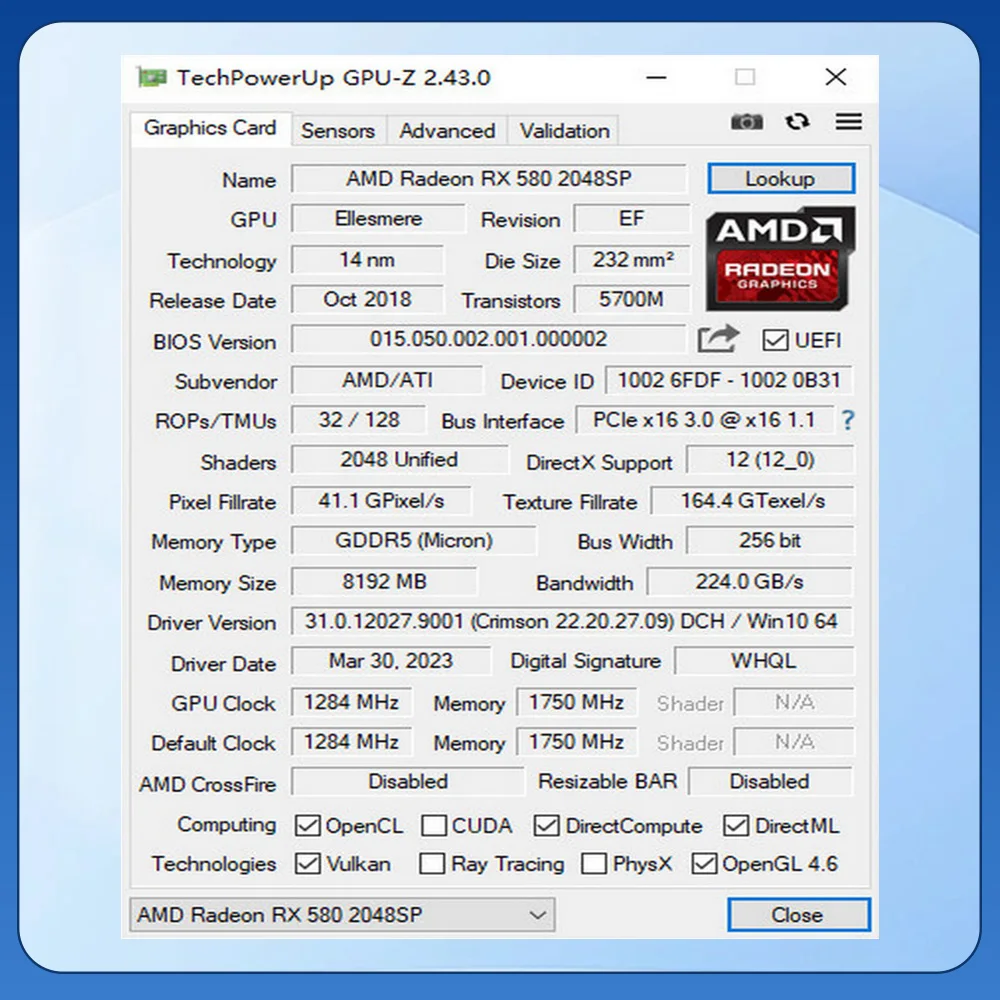The image size is (1000, 1000).
Task: Close GPU-Z with the title bar X
Action: (835, 78)
